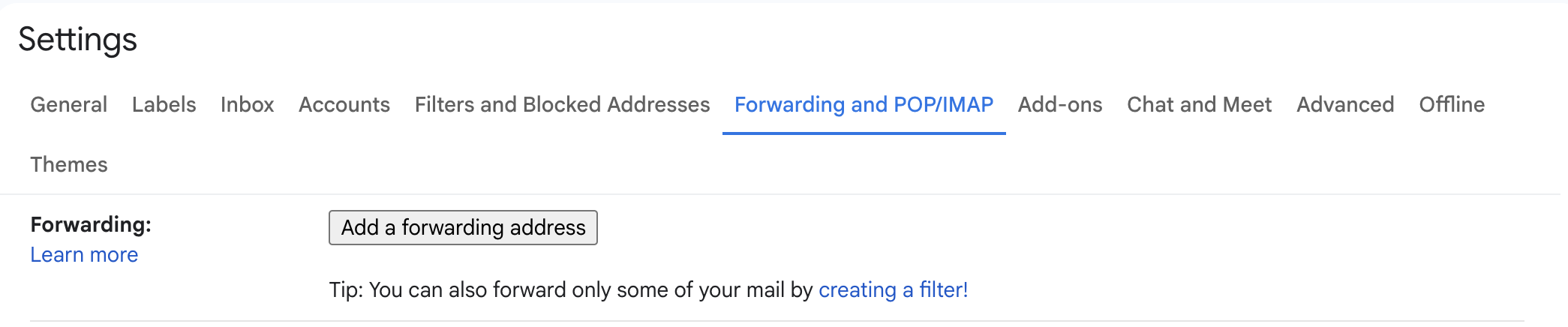Viewport: 1568px width, 327px height.
Task: Open the Learn more link under Forwarding
Action: pyautogui.click(x=84, y=255)
